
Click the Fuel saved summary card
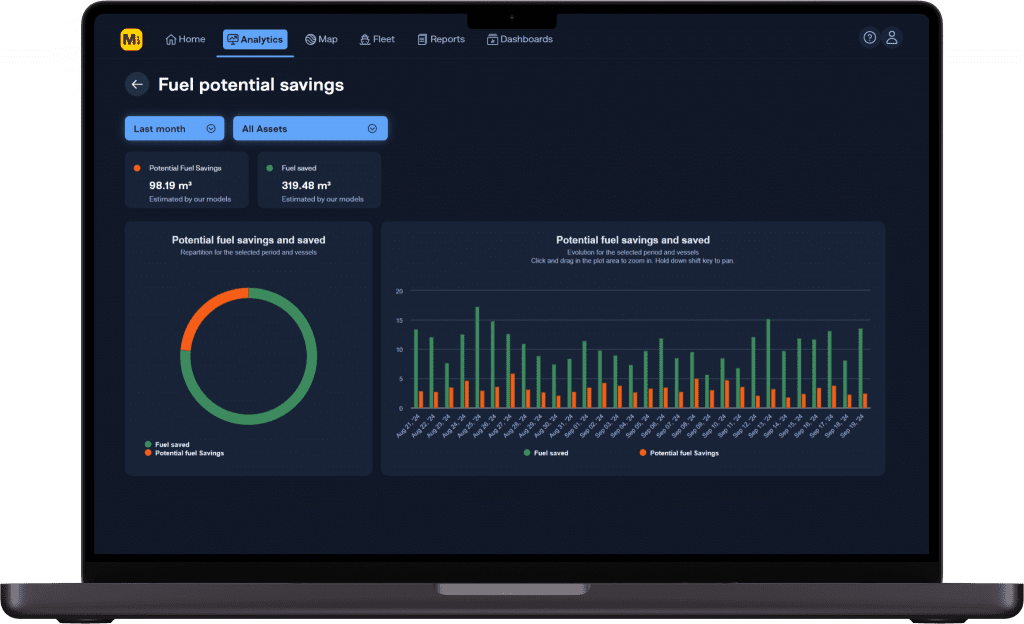(x=319, y=181)
